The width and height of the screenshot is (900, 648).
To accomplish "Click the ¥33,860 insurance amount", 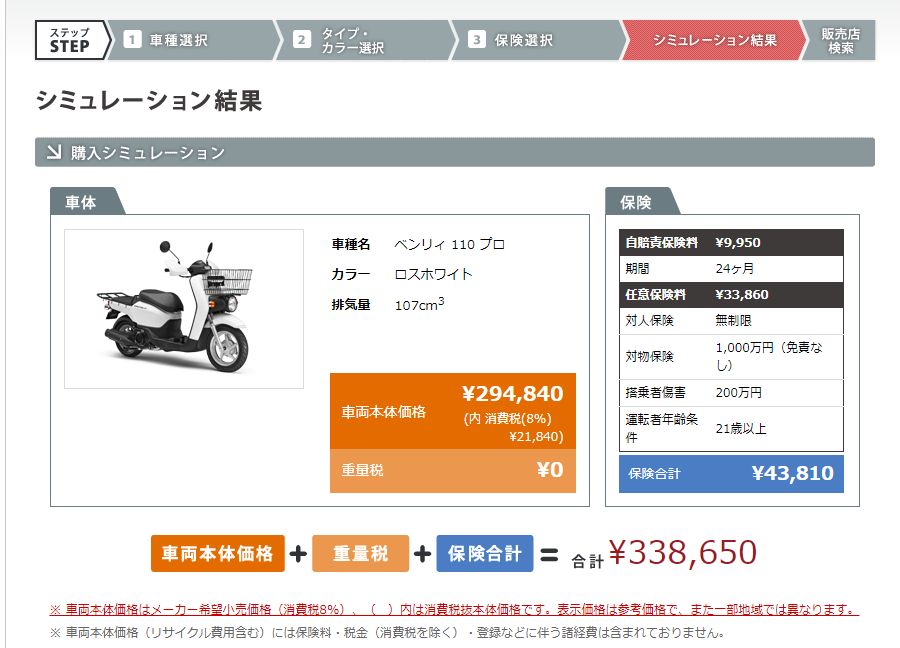I will pos(742,295).
